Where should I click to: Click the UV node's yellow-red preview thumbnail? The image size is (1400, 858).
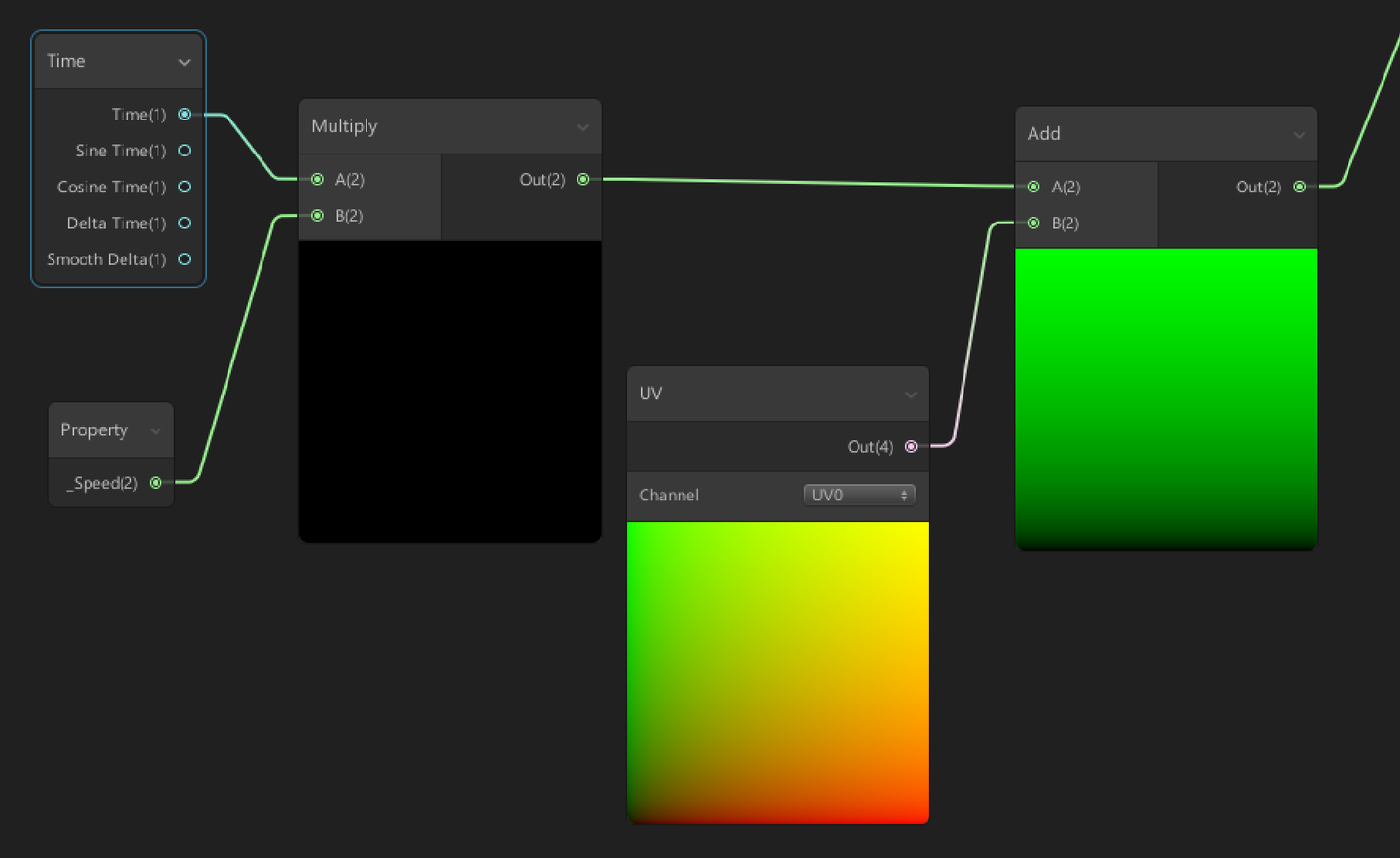[x=778, y=670]
